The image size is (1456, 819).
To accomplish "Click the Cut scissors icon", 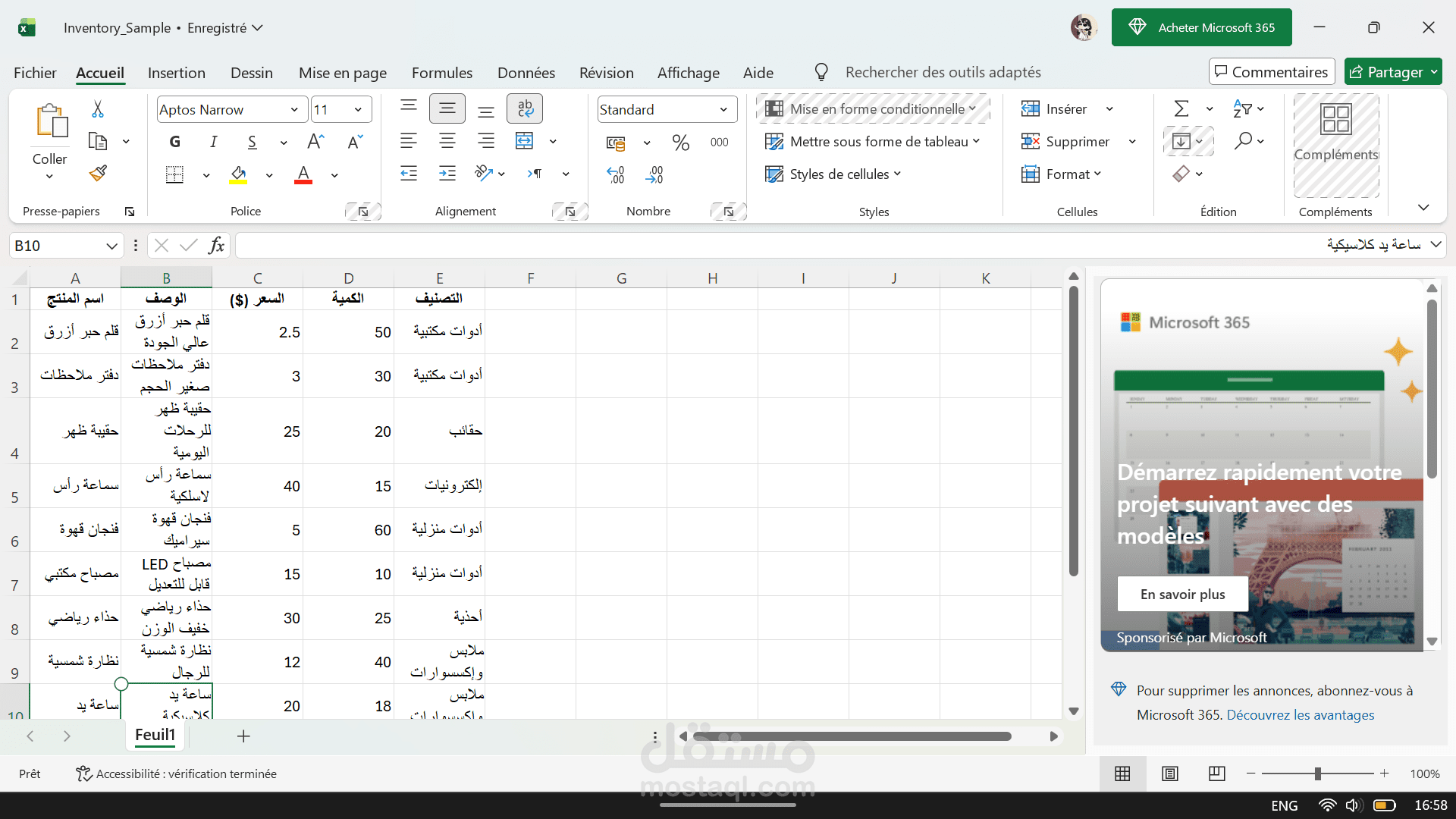I will click(x=98, y=109).
